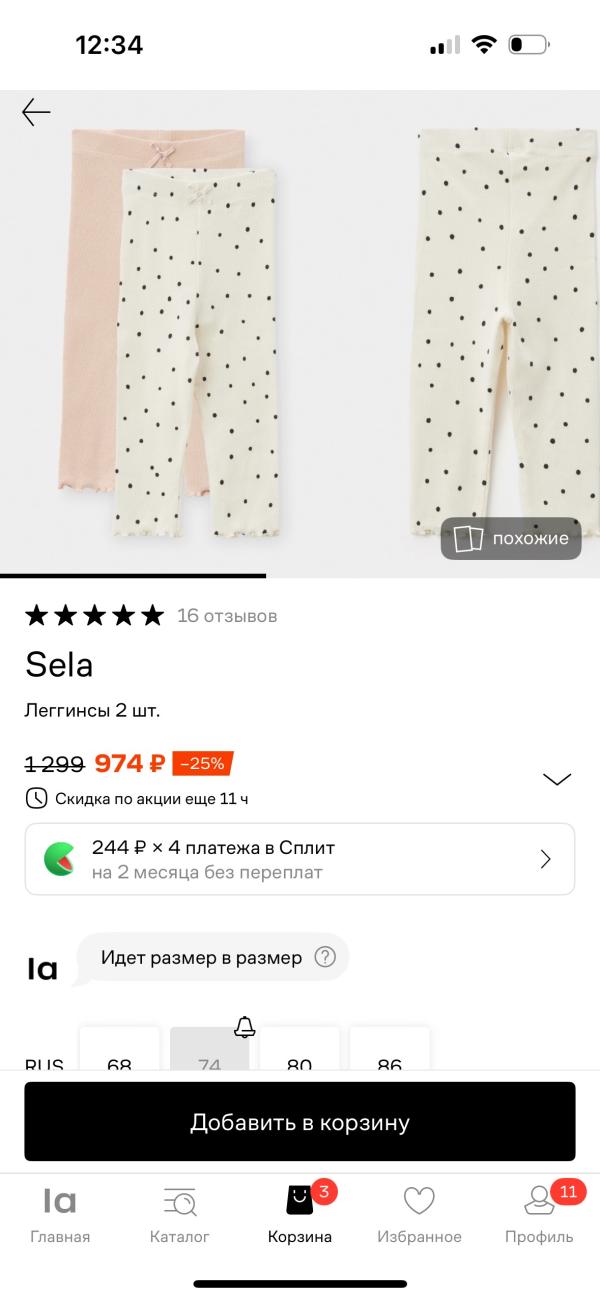Screen dimensions: 600x1300
Task: Expand price details chevron
Action: (556, 779)
